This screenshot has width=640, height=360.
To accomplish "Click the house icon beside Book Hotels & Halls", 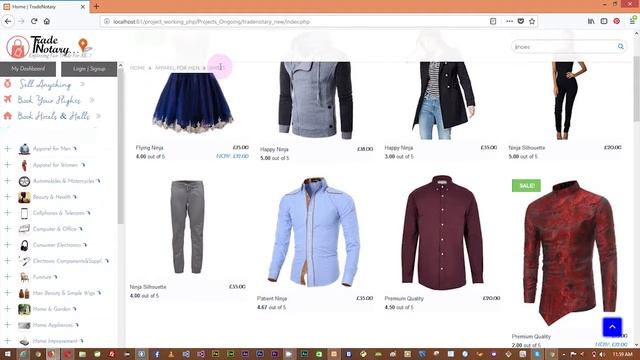I will (8, 116).
